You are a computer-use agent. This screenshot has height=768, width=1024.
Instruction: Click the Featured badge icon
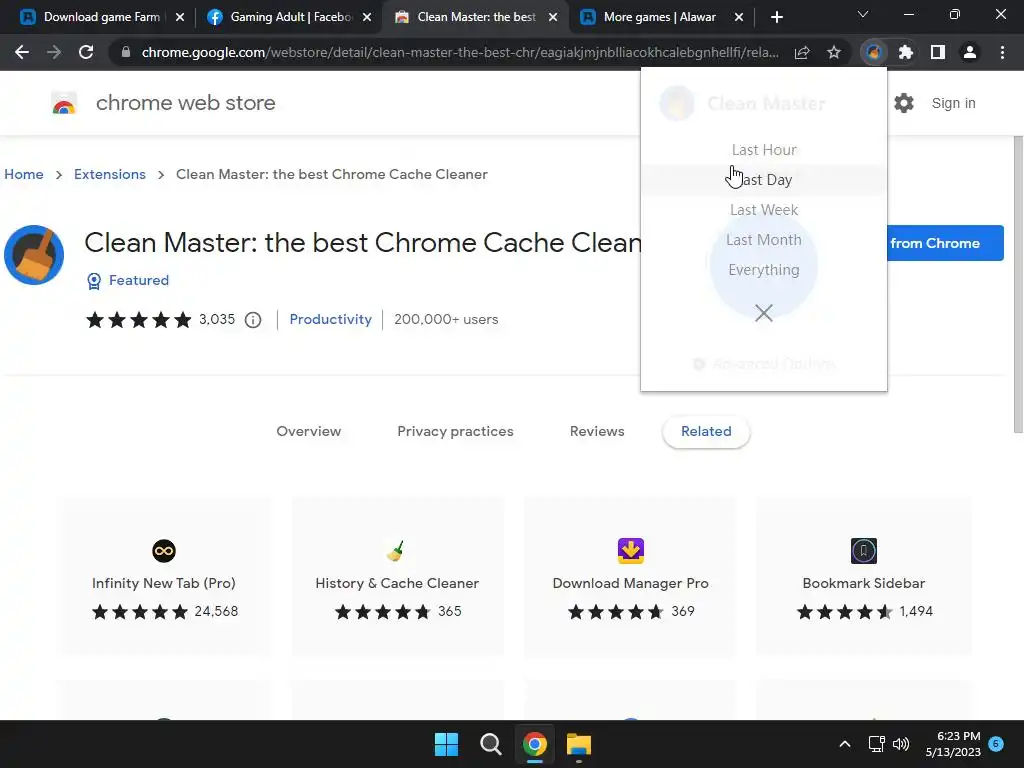pyautogui.click(x=94, y=281)
